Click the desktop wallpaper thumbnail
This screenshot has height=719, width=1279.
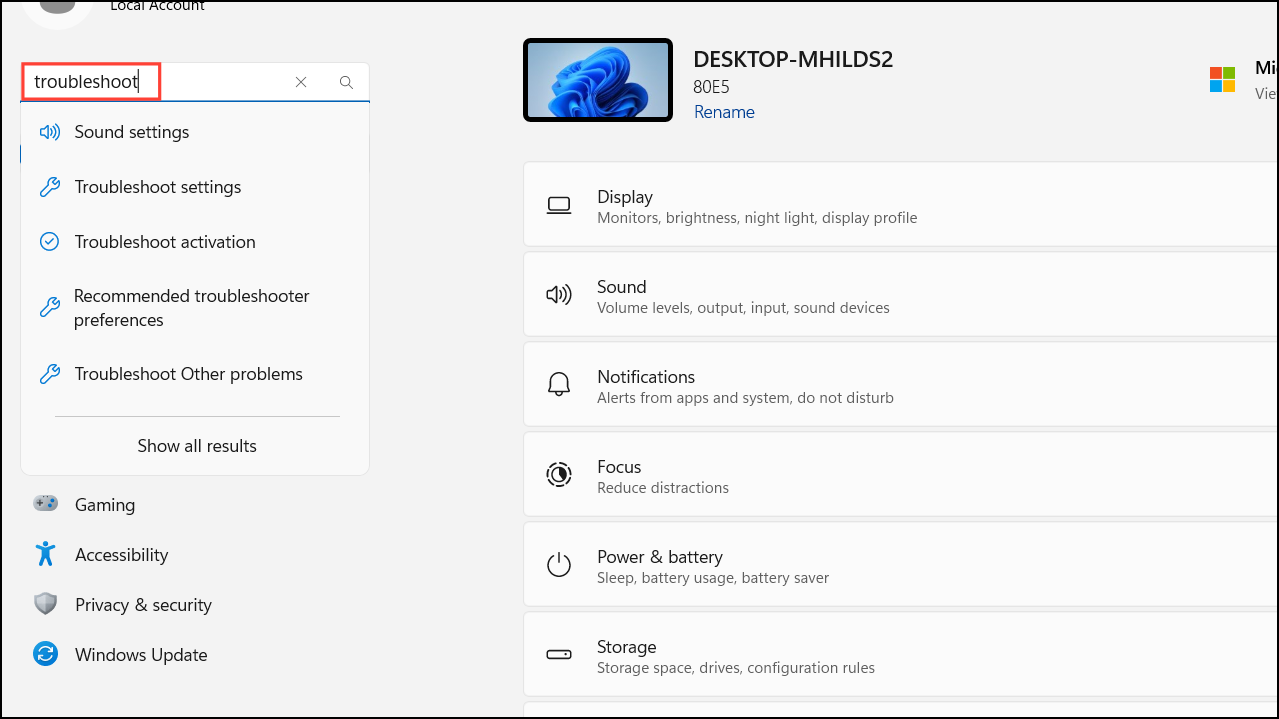coord(598,80)
